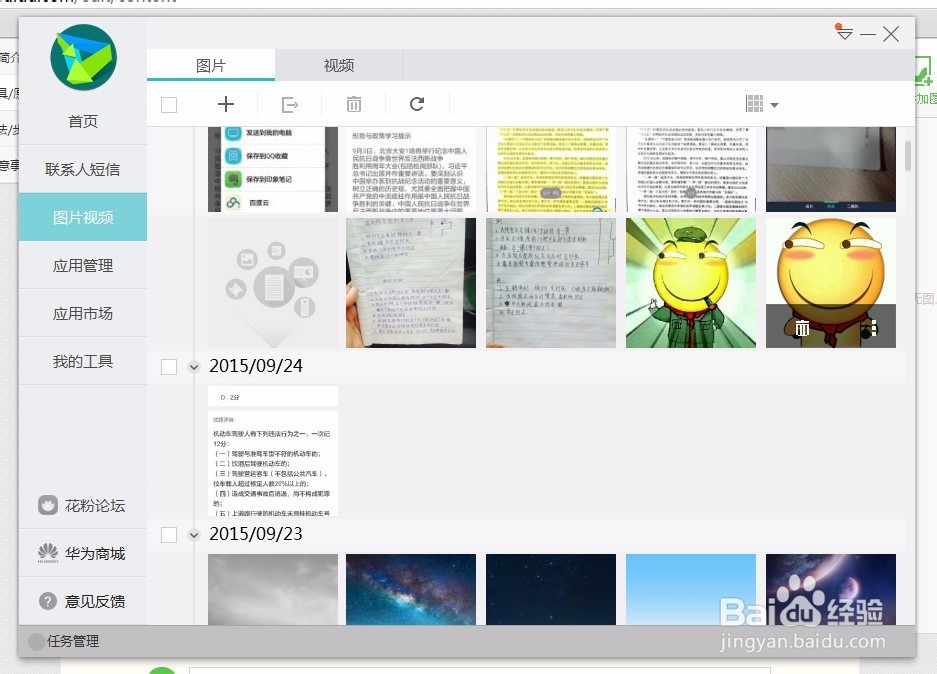Switch to the 图片 tab
937x674 pixels.
pyautogui.click(x=211, y=65)
